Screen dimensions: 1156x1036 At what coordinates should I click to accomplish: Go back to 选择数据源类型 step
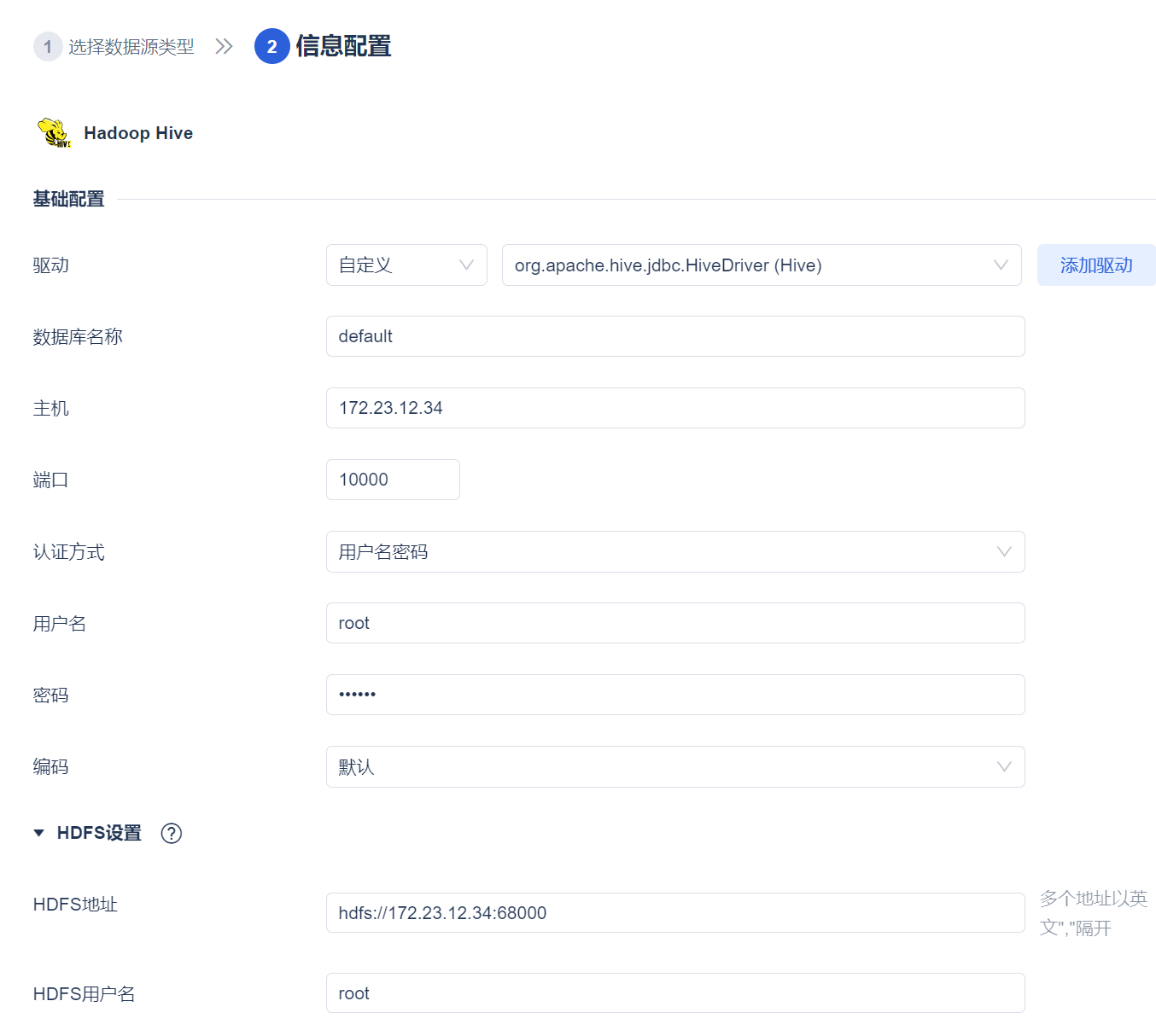click(x=131, y=46)
